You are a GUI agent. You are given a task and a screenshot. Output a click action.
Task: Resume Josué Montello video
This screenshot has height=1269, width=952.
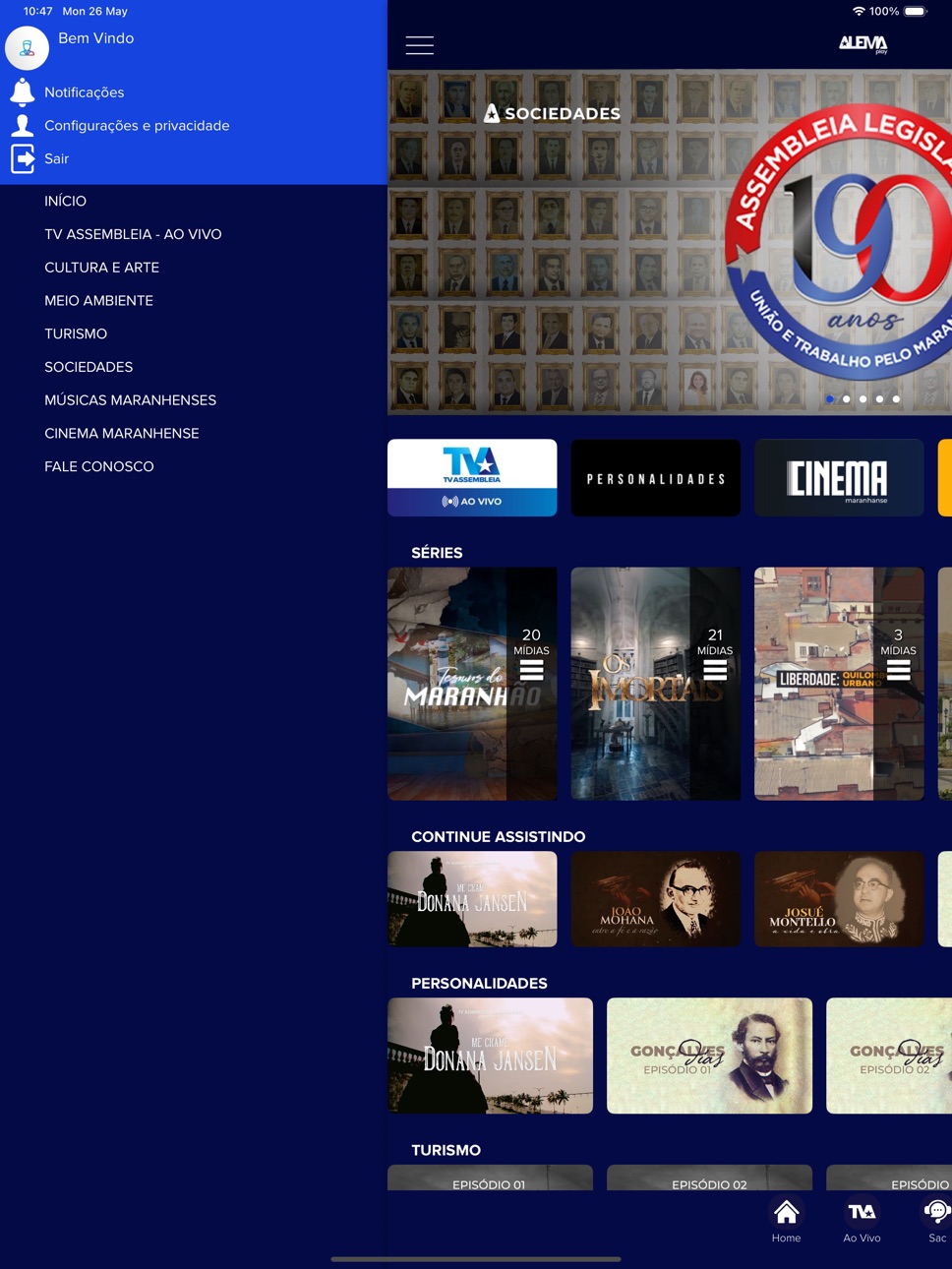click(839, 899)
